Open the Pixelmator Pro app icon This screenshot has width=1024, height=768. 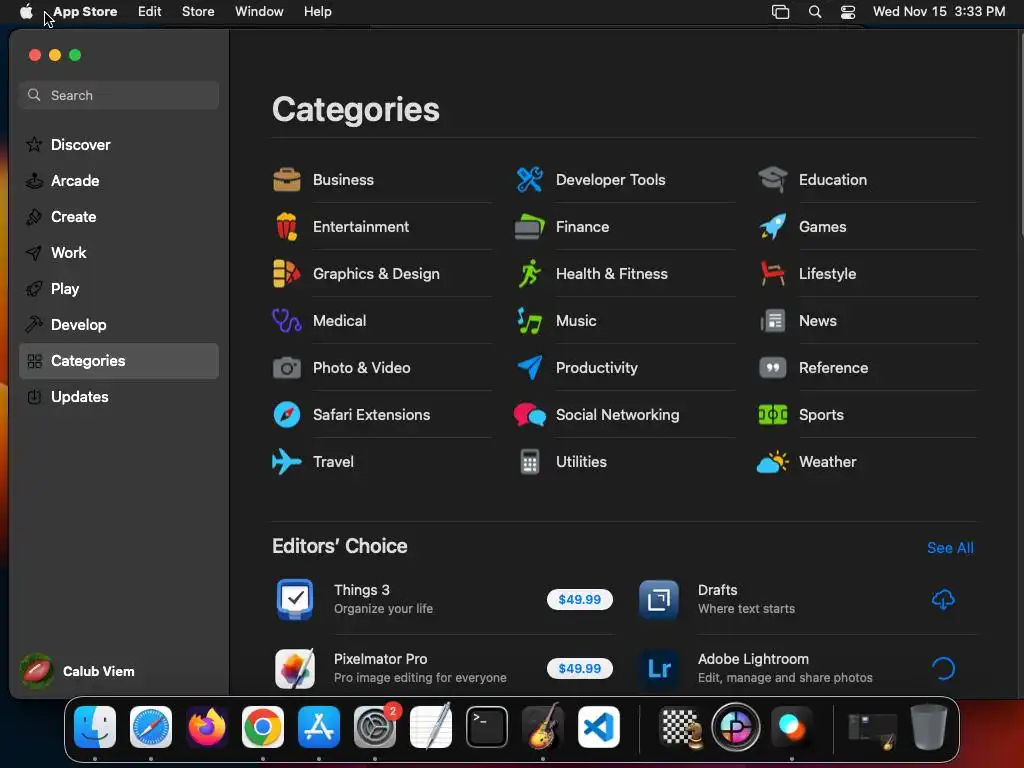pos(295,669)
